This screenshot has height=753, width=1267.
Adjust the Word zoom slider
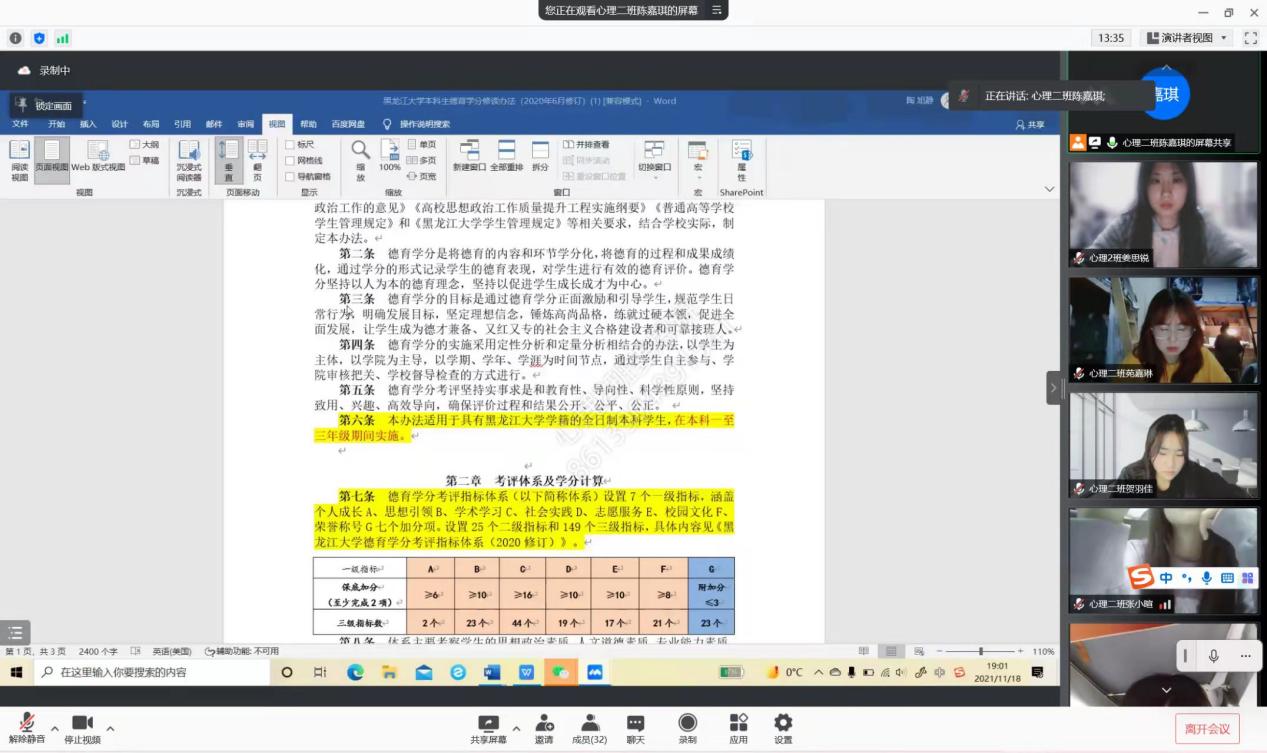pyautogui.click(x=981, y=651)
